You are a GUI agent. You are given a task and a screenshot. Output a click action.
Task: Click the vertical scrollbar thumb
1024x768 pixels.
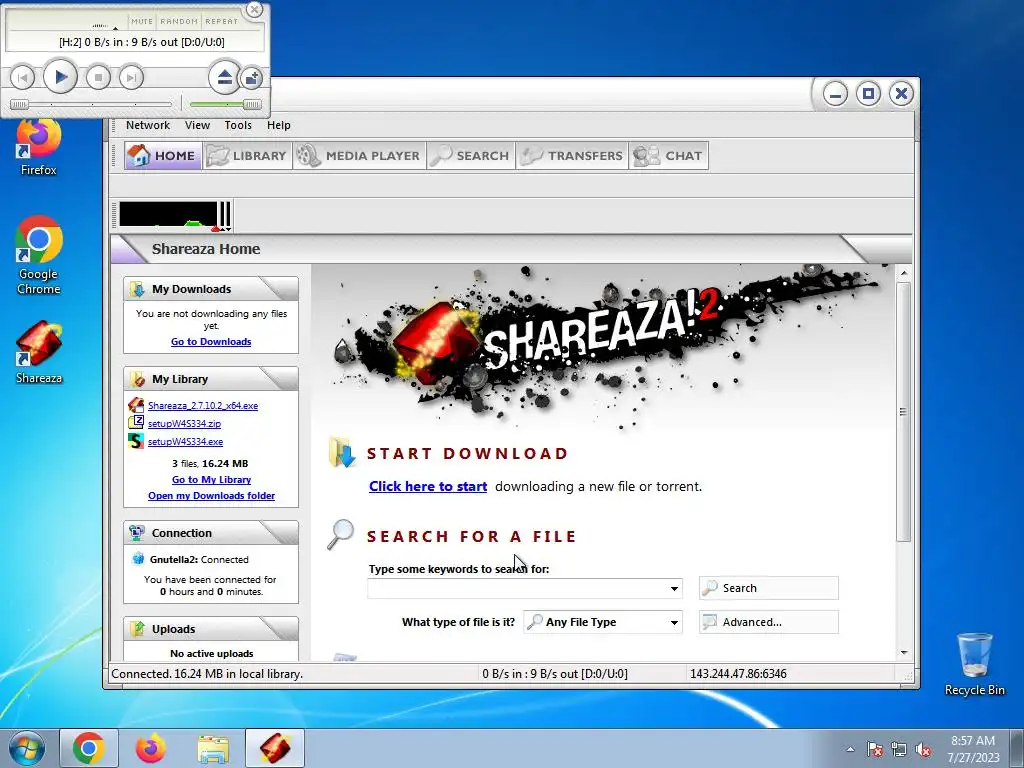pos(904,412)
